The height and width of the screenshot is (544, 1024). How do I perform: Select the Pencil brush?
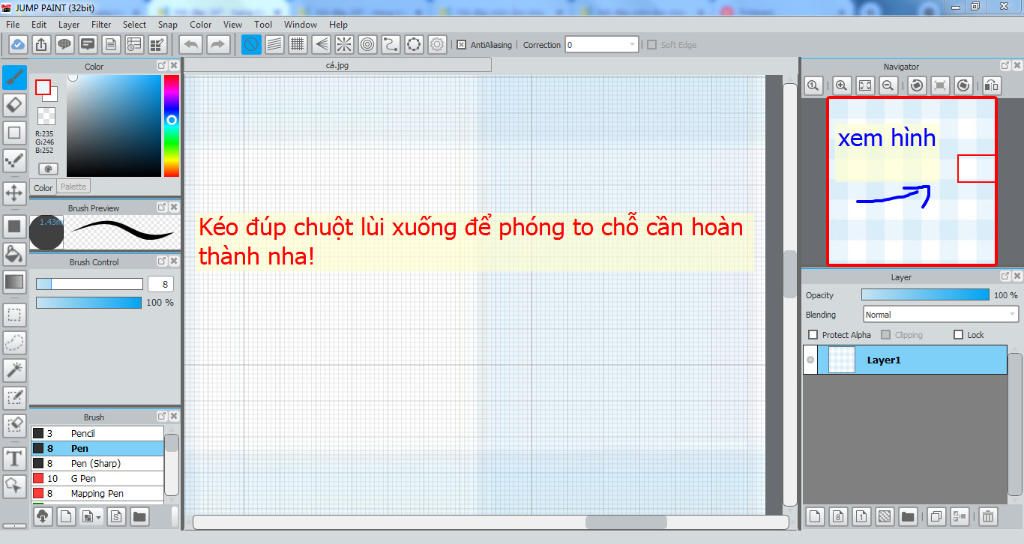click(97, 433)
